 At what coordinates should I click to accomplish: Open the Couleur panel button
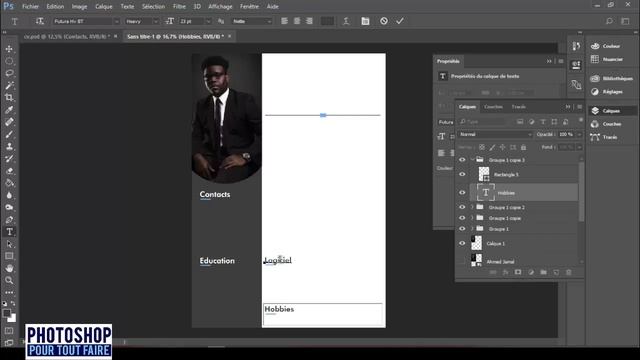tap(607, 46)
